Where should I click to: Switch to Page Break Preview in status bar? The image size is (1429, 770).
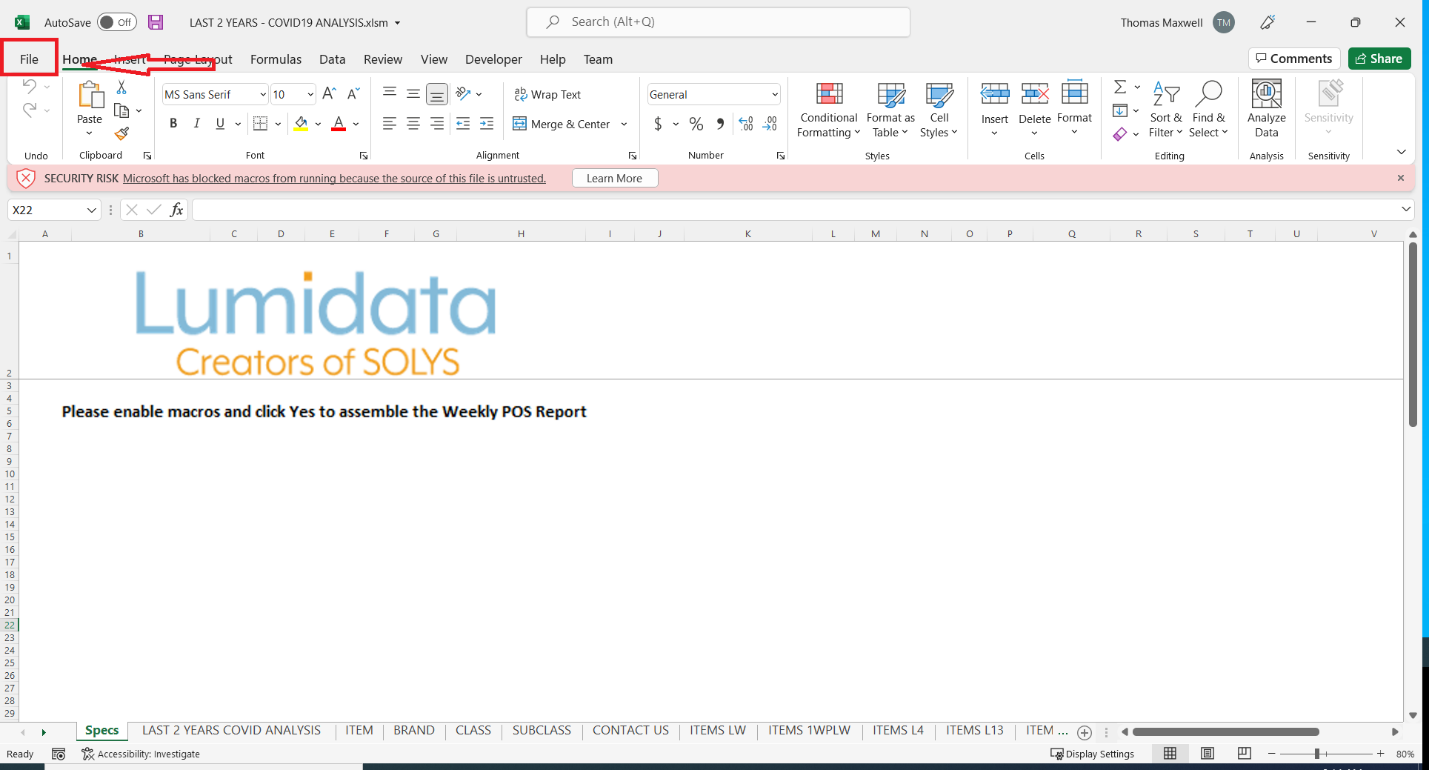[x=1244, y=754]
